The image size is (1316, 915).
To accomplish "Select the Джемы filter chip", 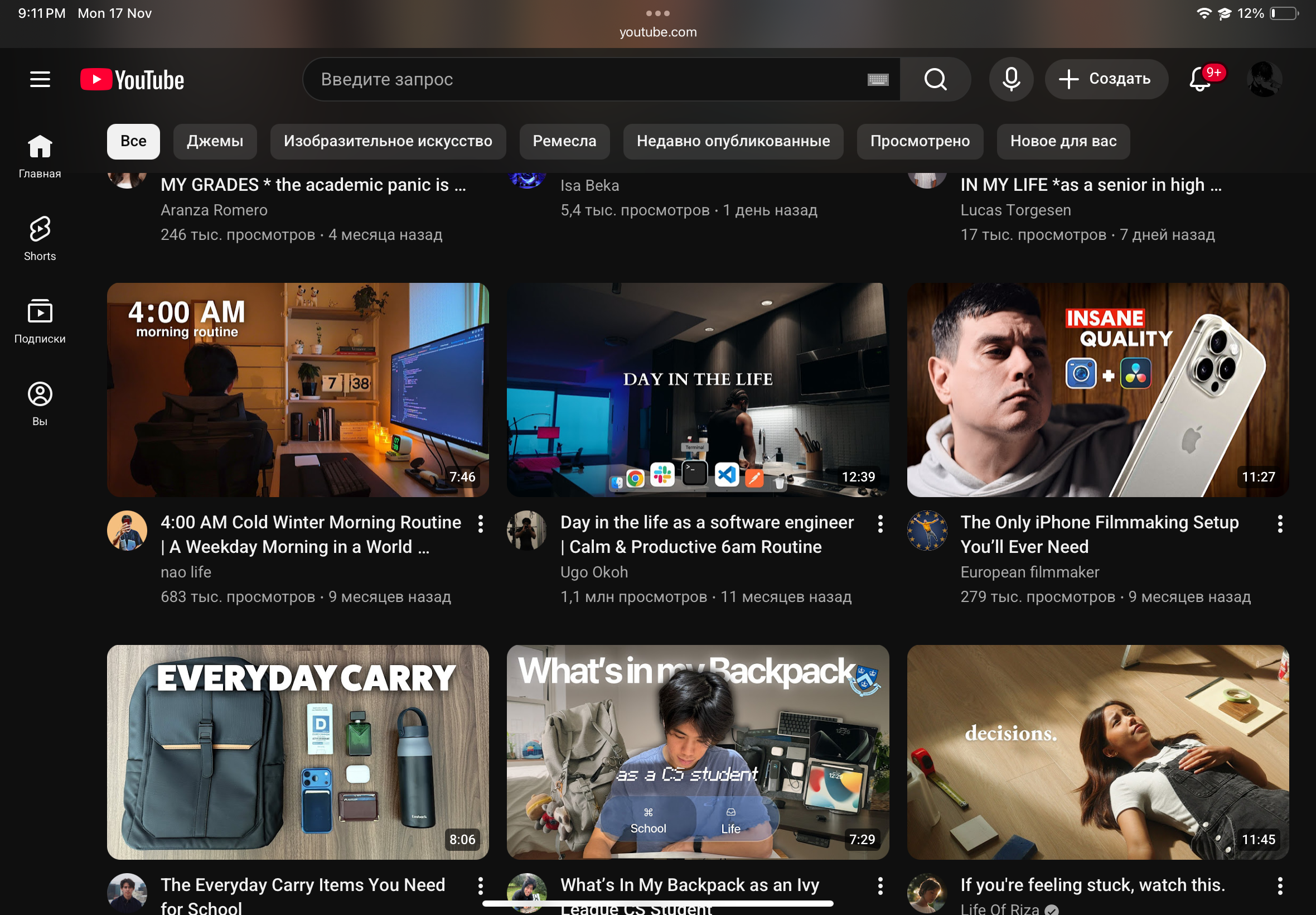I will point(215,141).
